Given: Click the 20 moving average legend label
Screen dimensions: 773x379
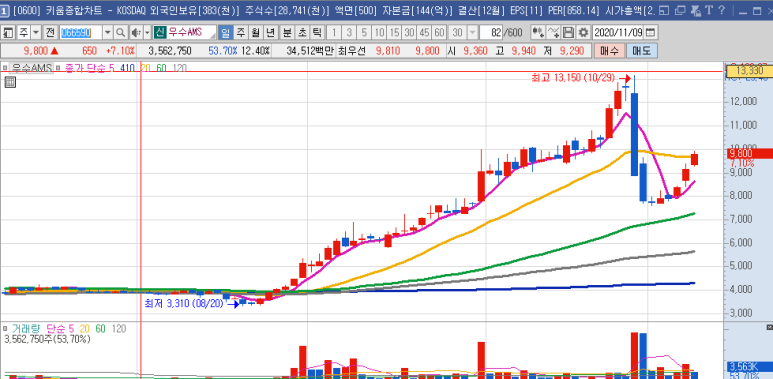Looking at the screenshot, I should [x=146, y=68].
